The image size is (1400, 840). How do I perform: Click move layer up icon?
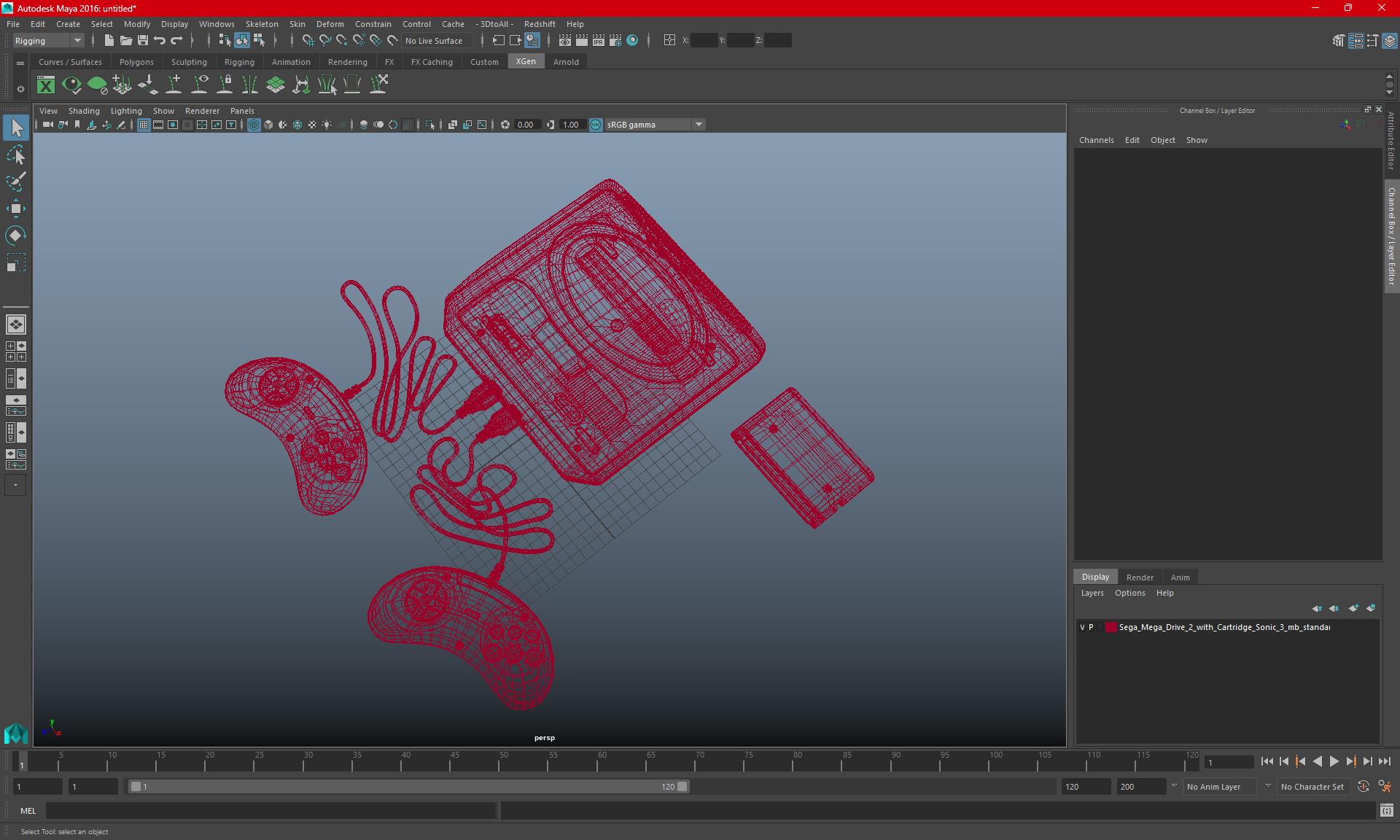[x=1317, y=608]
